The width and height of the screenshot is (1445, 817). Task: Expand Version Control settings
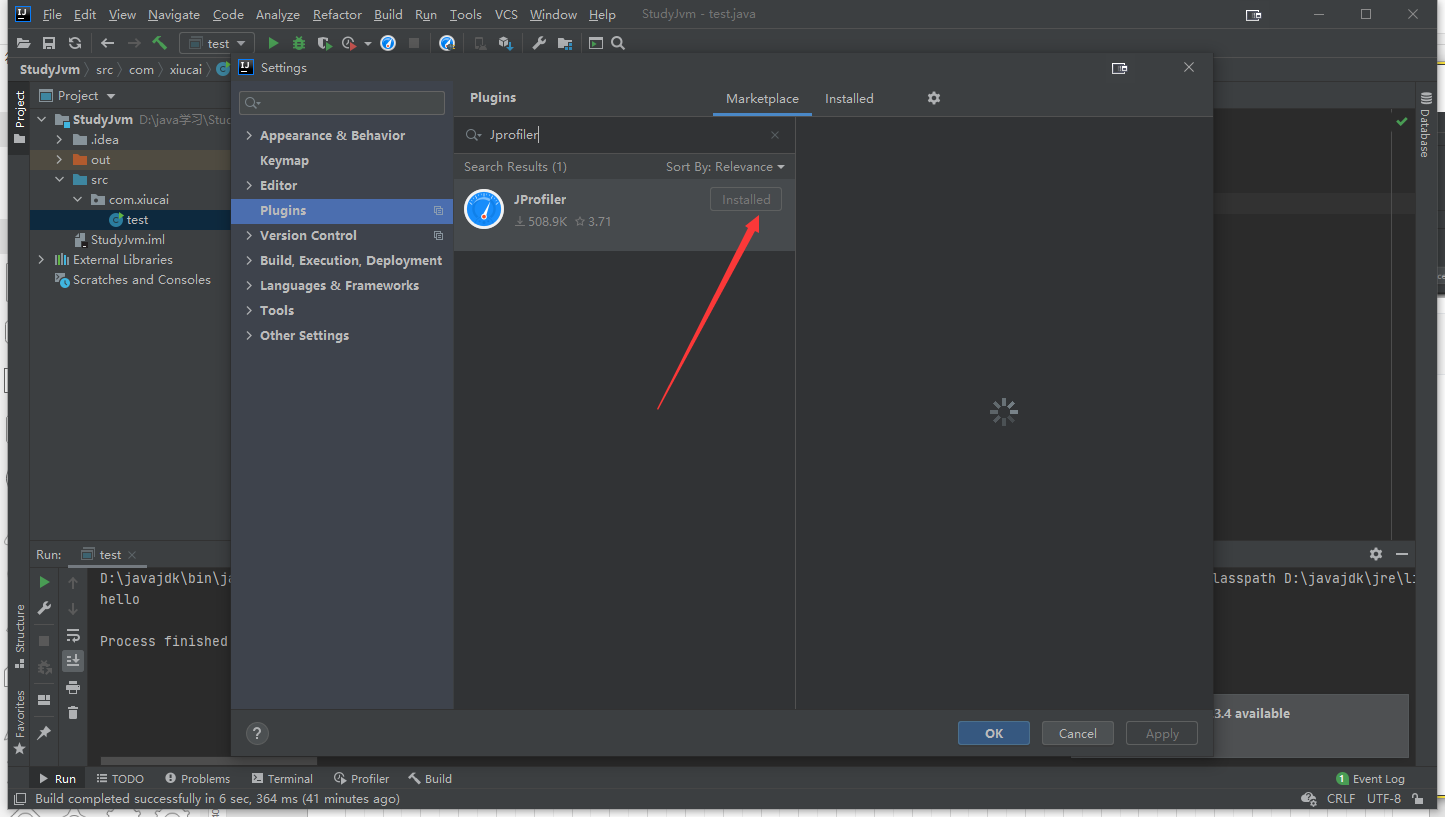click(x=249, y=235)
